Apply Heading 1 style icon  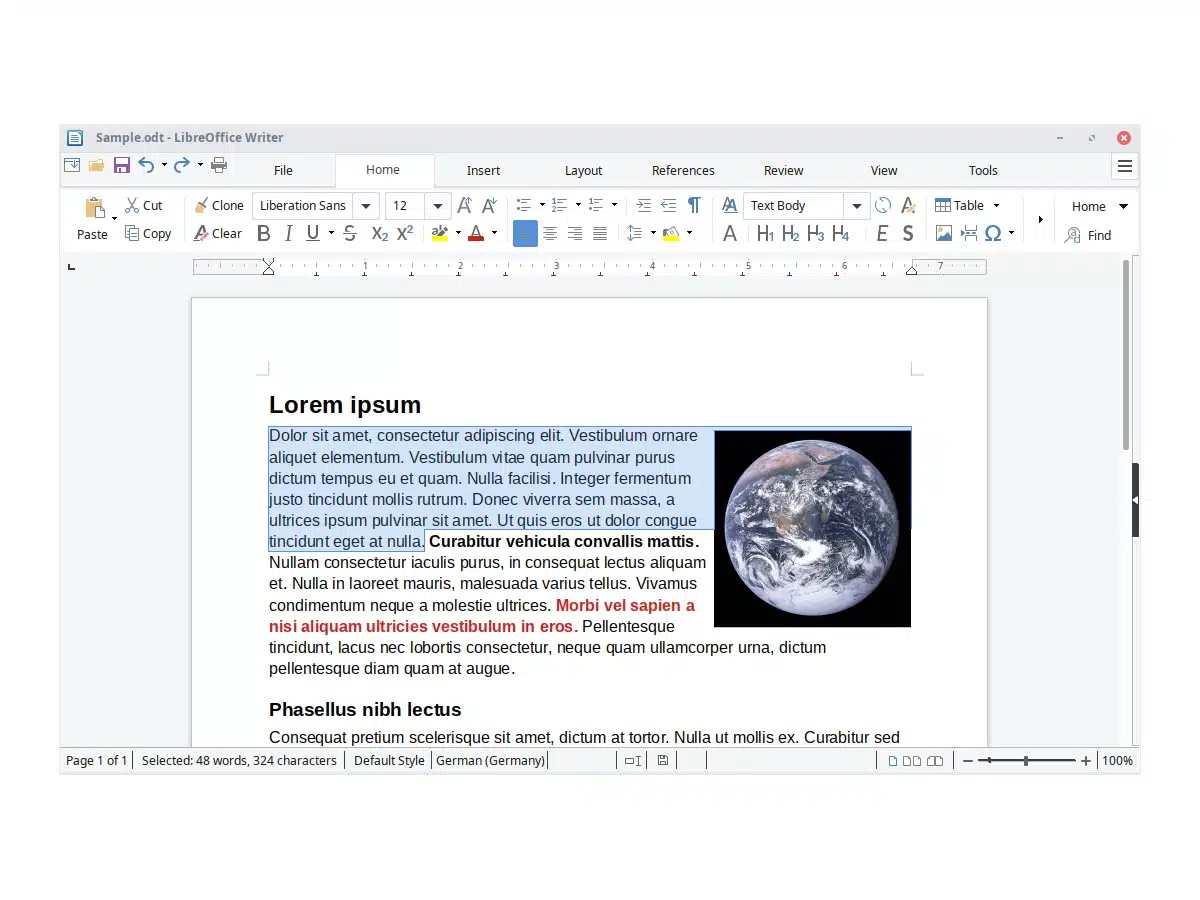[765, 234]
